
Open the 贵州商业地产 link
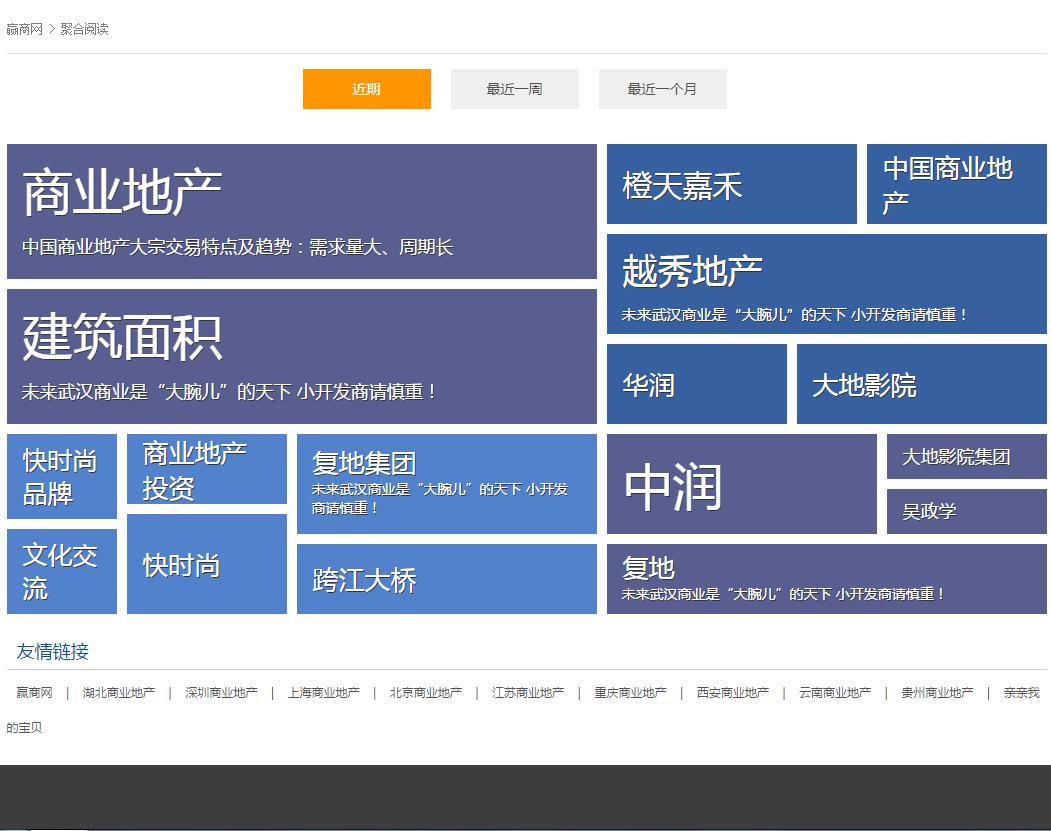[x=937, y=692]
